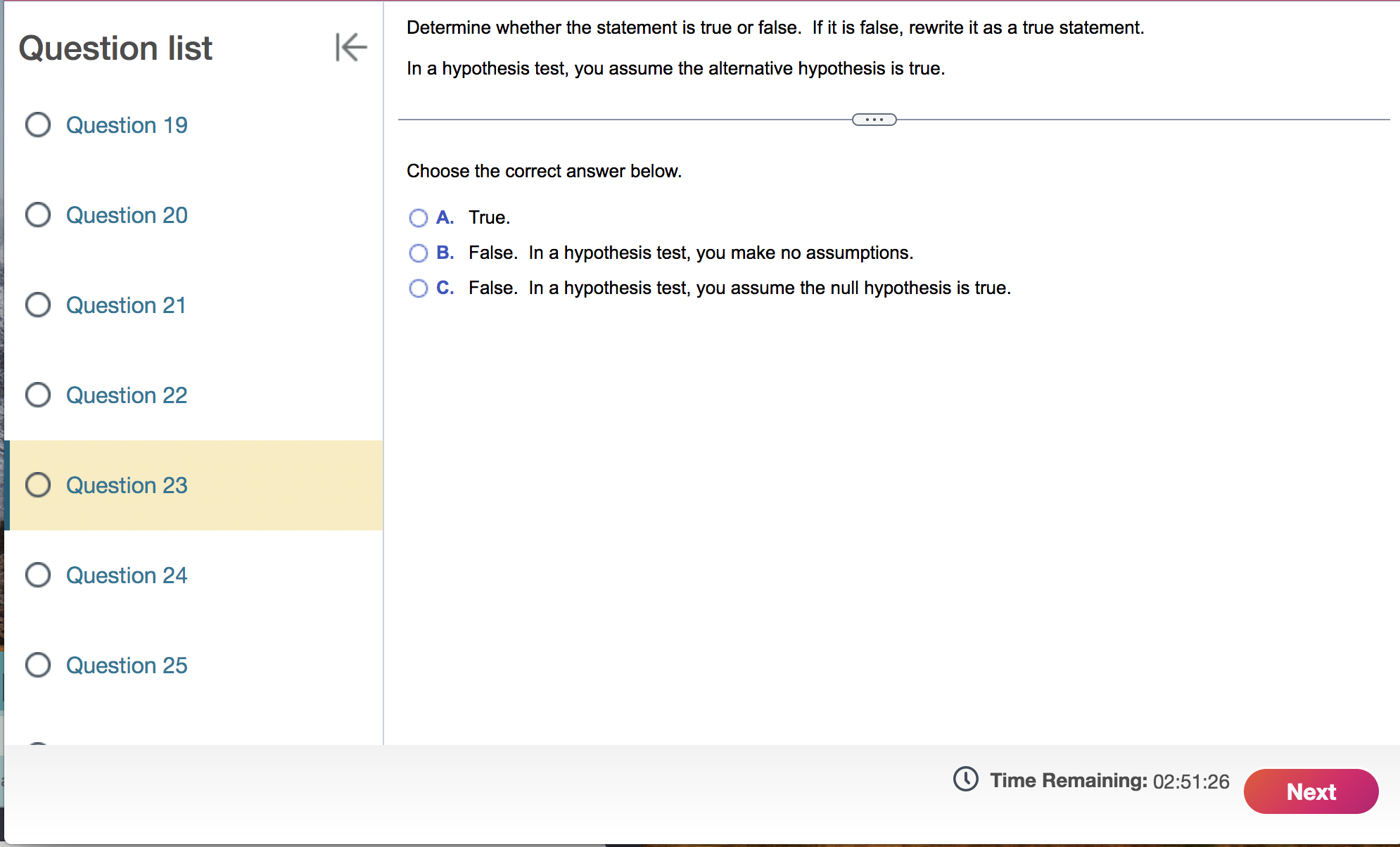Viewport: 1400px width, 847px height.
Task: Click Question 22 status circle
Action: [x=38, y=395]
